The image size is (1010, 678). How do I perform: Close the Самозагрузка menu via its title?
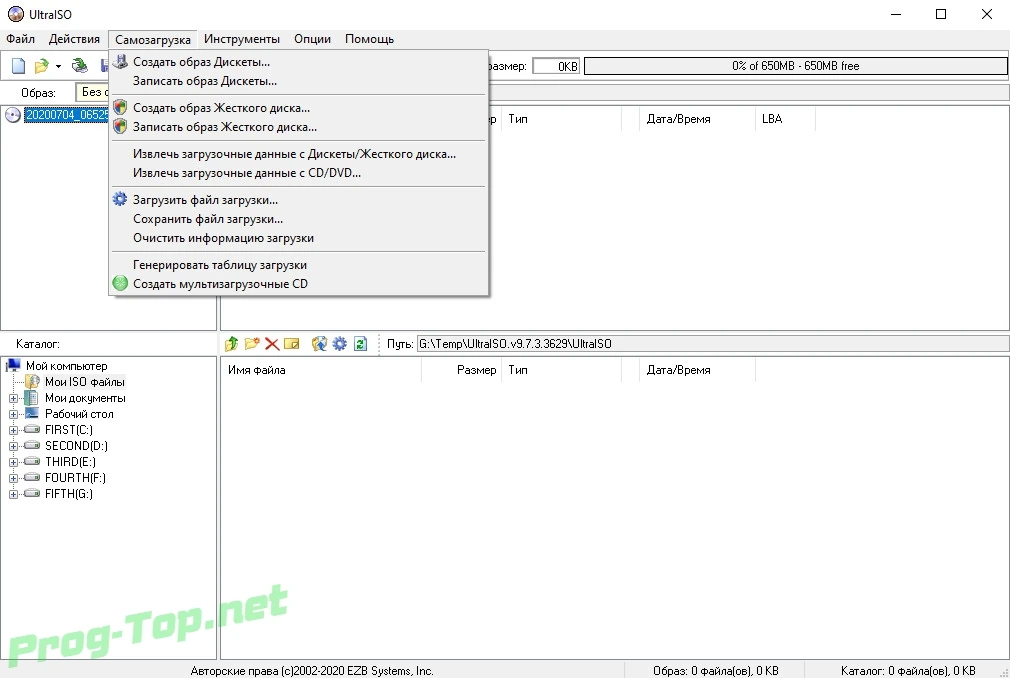coord(153,40)
